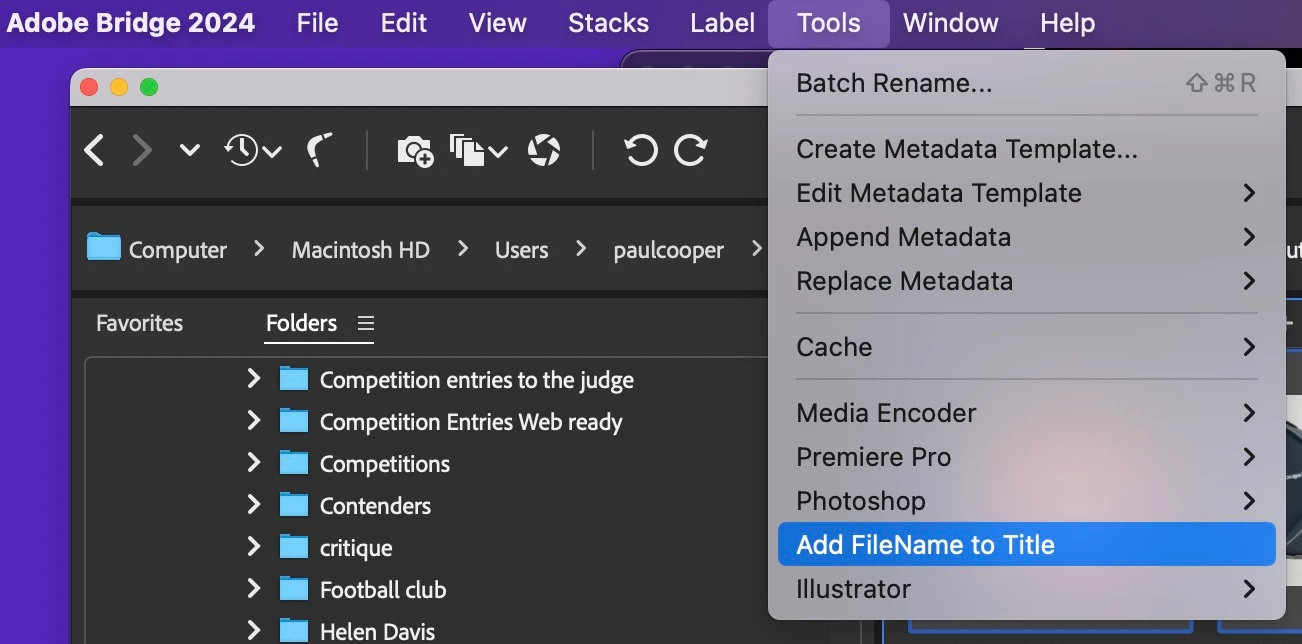The image size is (1302, 644).
Task: Open Append Metadata submenu
Action: tap(1026, 237)
